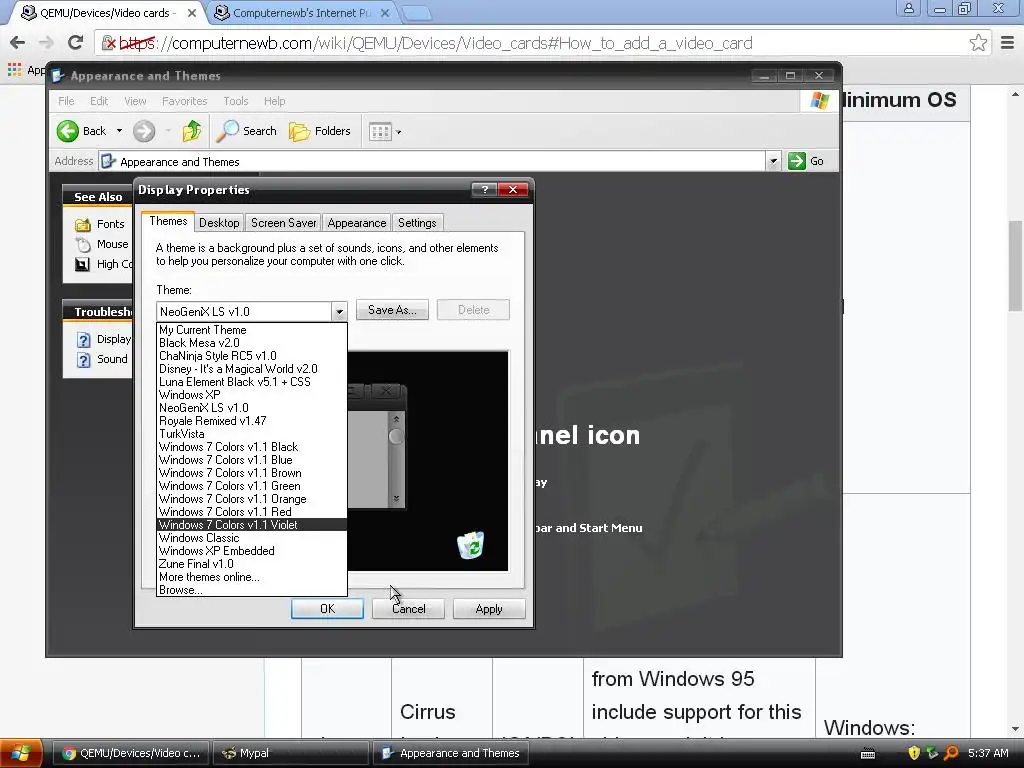Choose Black Mesa v2.0 theme
Screen dimensions: 1024x768
[251, 343]
